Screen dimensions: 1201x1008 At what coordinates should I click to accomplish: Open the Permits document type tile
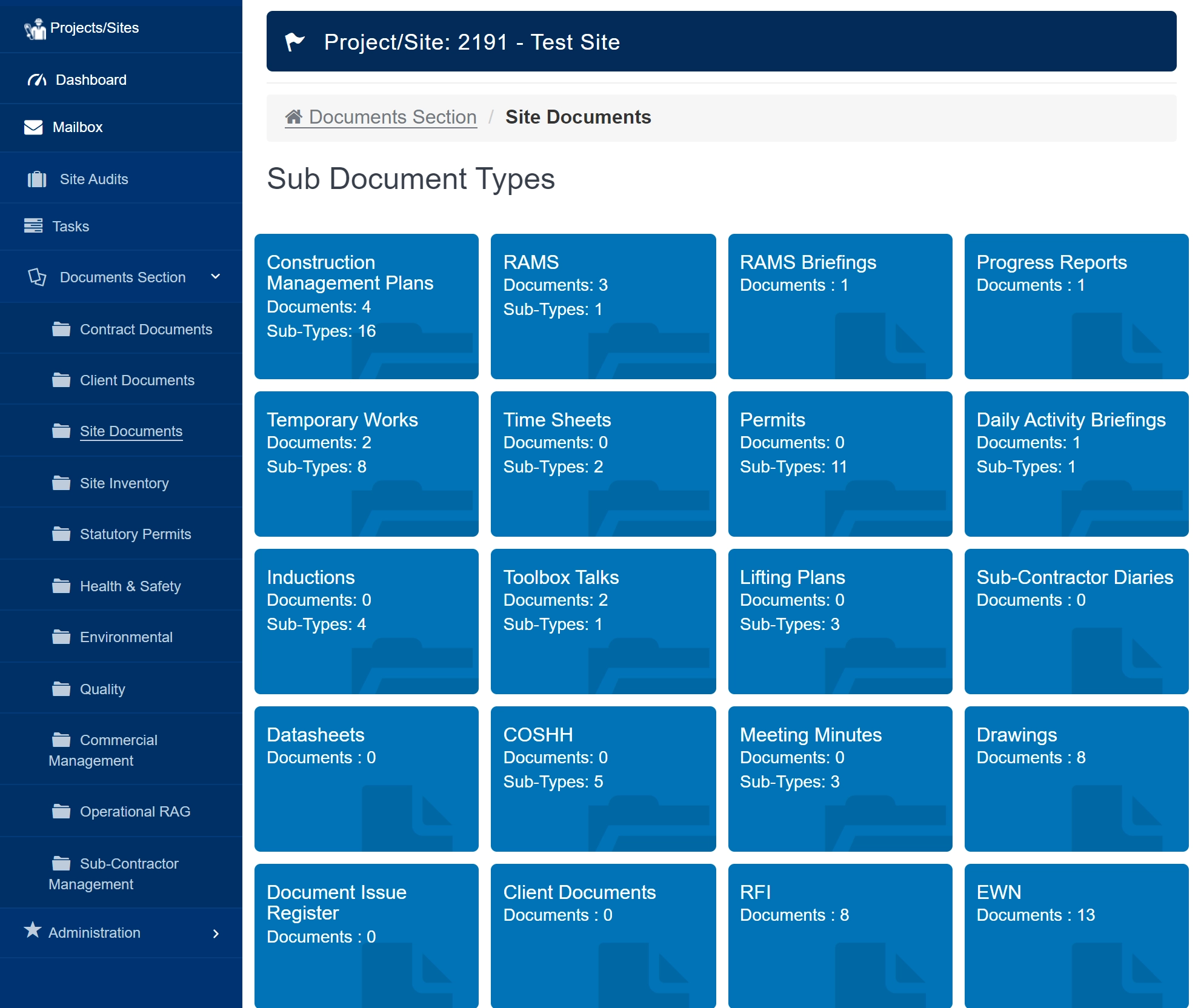click(x=840, y=464)
